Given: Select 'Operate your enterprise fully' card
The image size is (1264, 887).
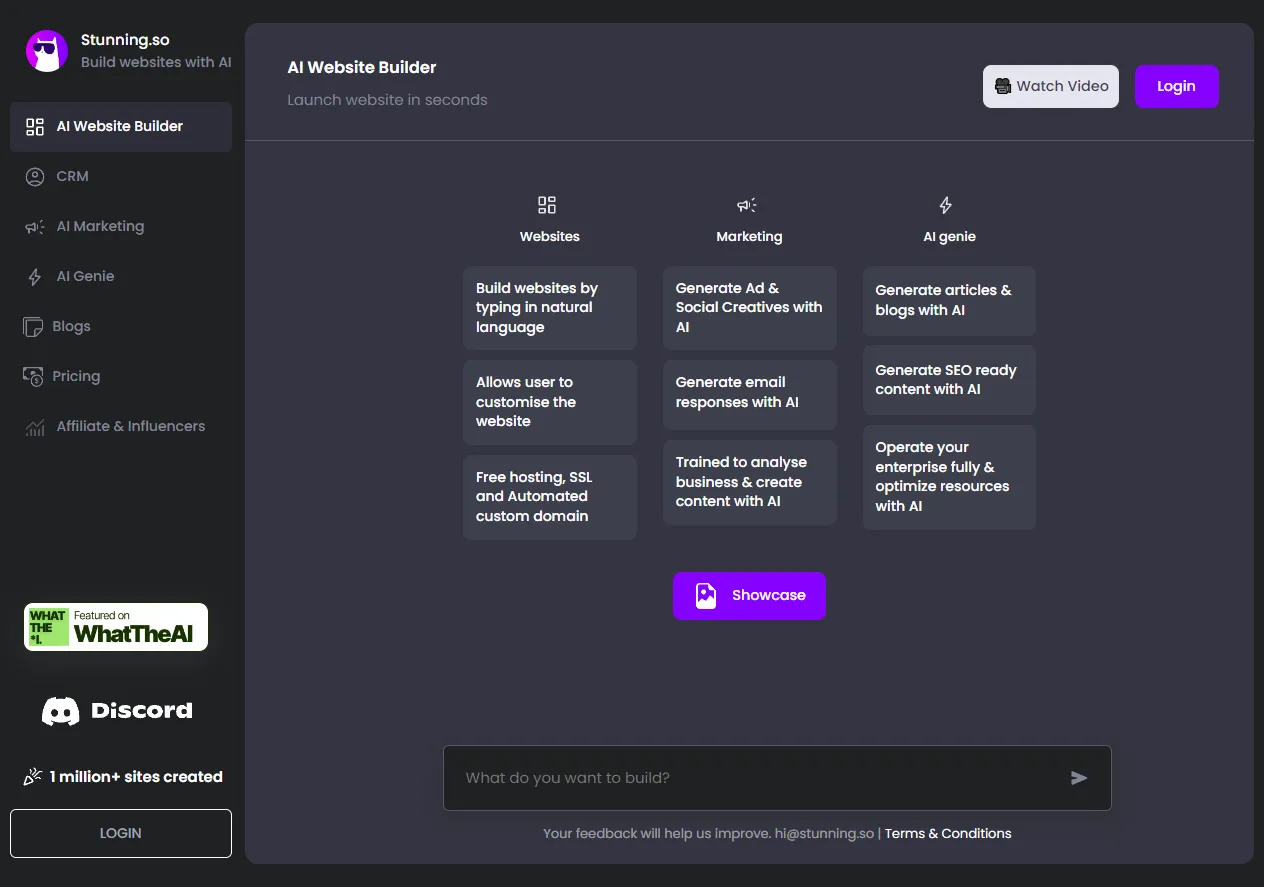Looking at the screenshot, I should (x=949, y=477).
